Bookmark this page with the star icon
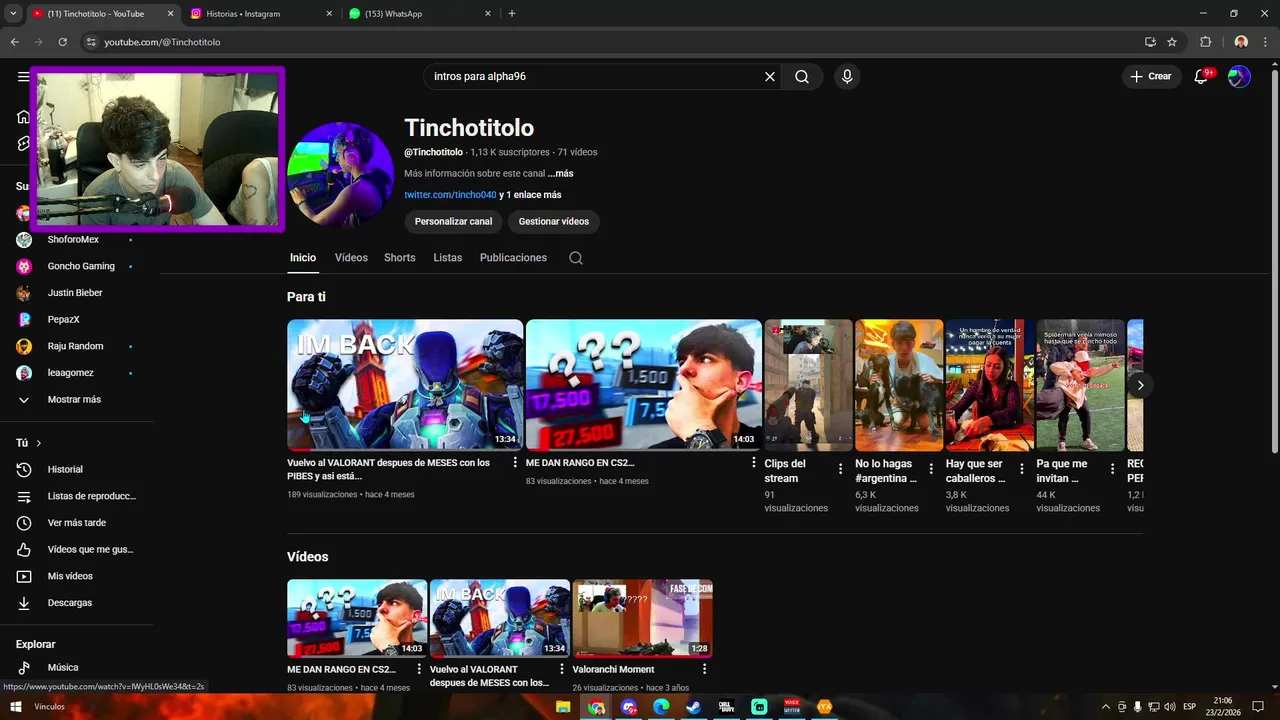 [x=1172, y=42]
